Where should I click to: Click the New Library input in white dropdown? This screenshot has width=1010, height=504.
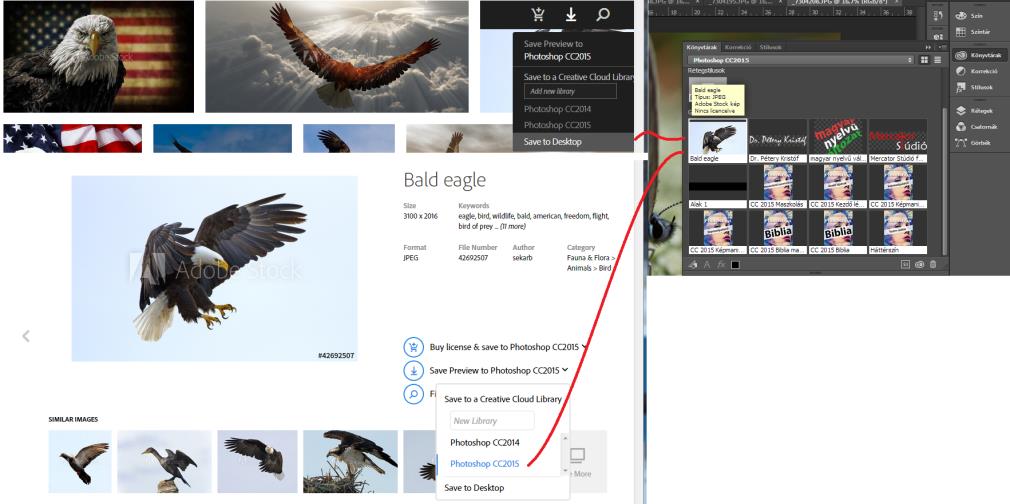click(x=491, y=421)
